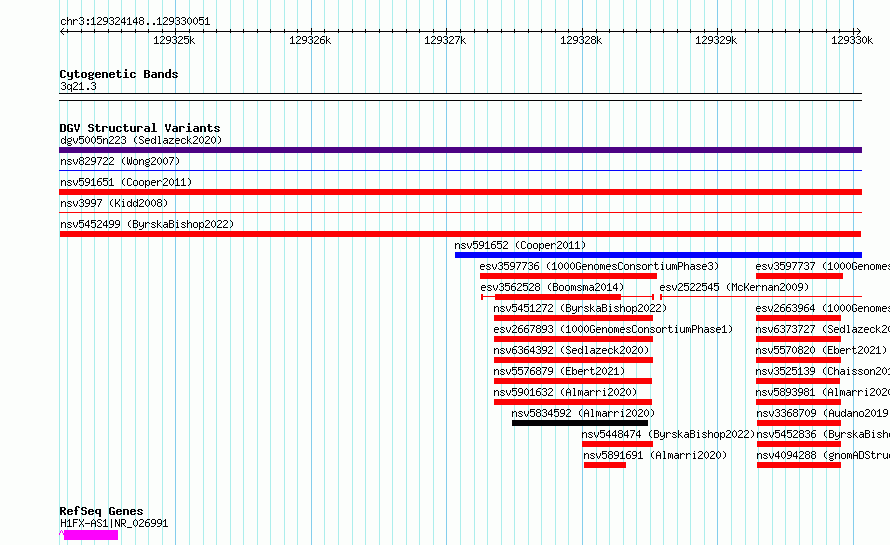Viewport: 890px width, 545px height.
Task: Click the nsv5893981 variant label
Action: pos(822,392)
